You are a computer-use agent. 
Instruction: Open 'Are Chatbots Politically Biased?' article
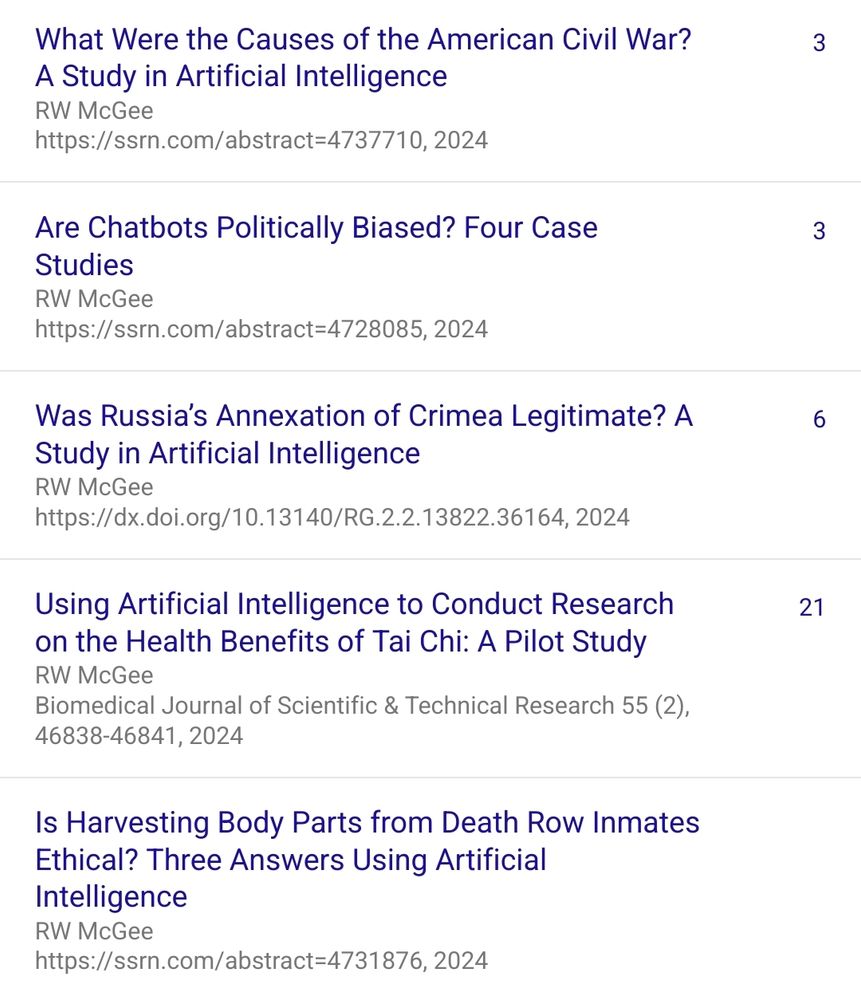coord(316,246)
